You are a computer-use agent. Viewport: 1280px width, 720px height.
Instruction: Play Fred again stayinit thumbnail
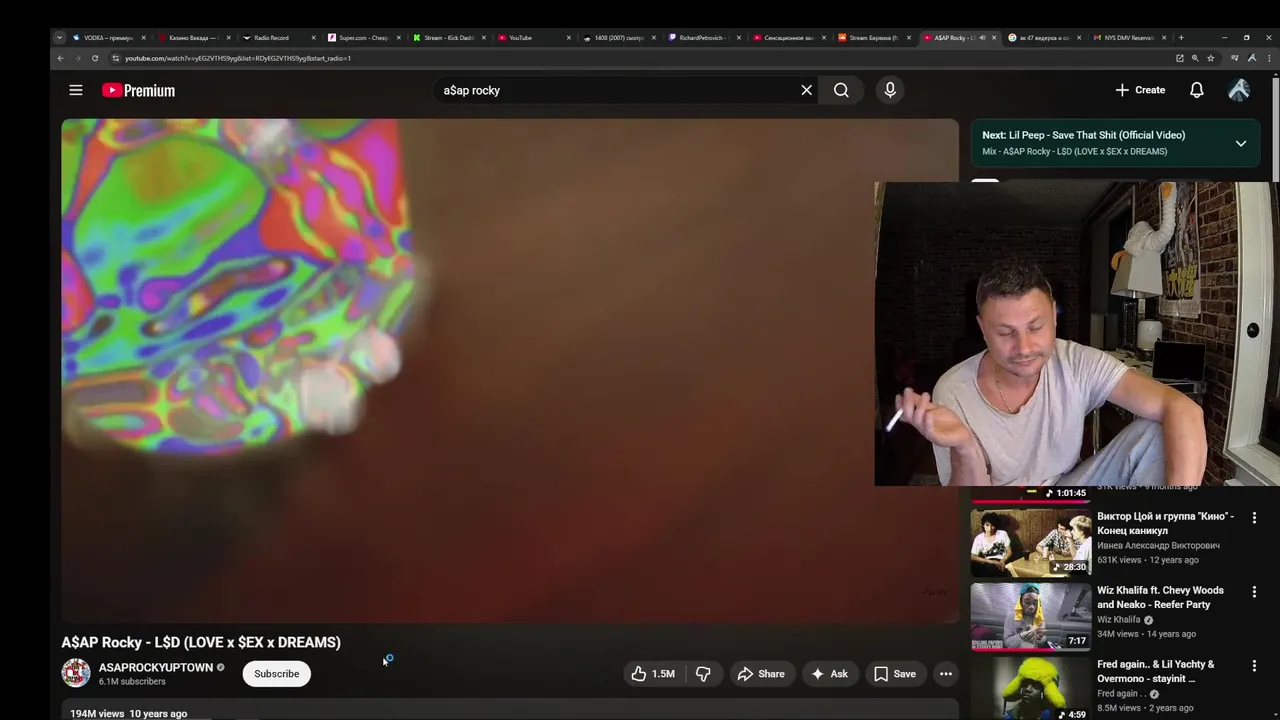tap(1030, 688)
